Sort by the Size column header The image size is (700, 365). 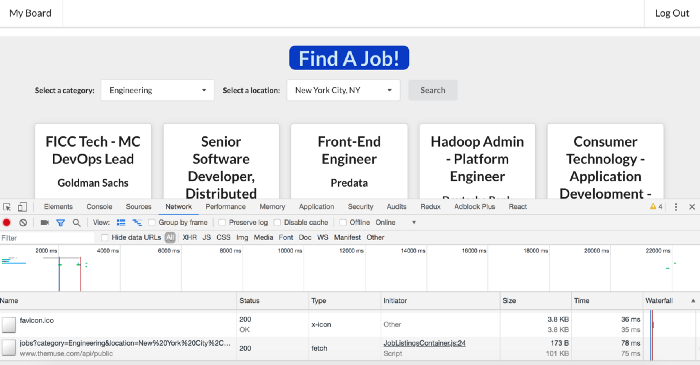click(536, 301)
